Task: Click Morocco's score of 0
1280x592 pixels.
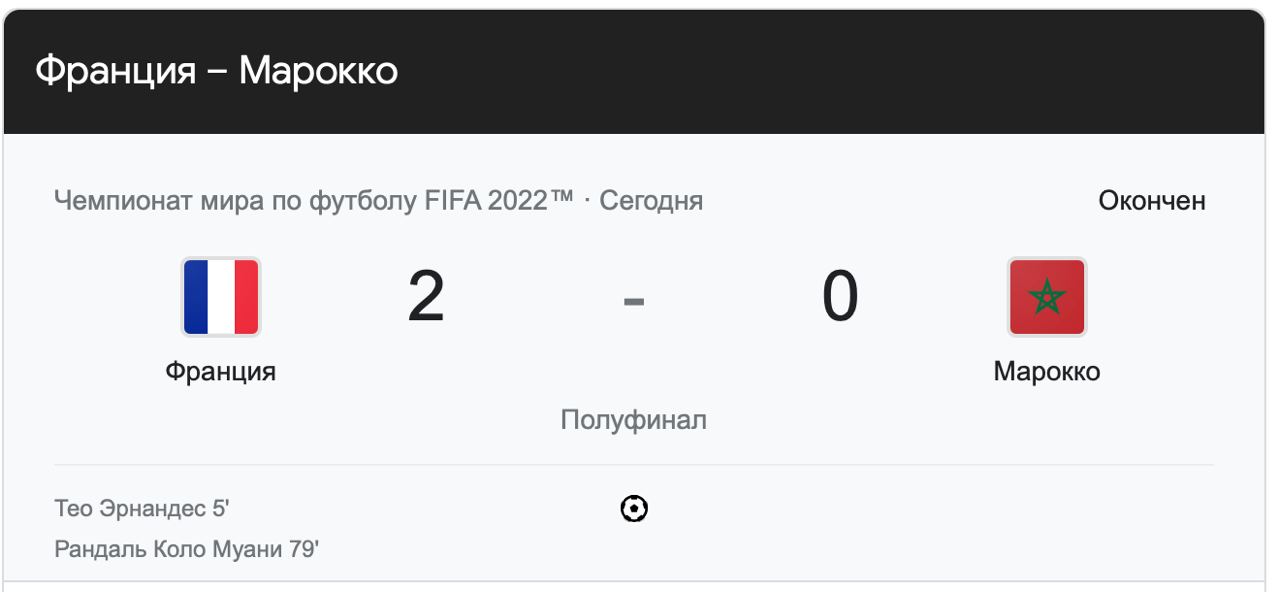Action: pos(840,297)
